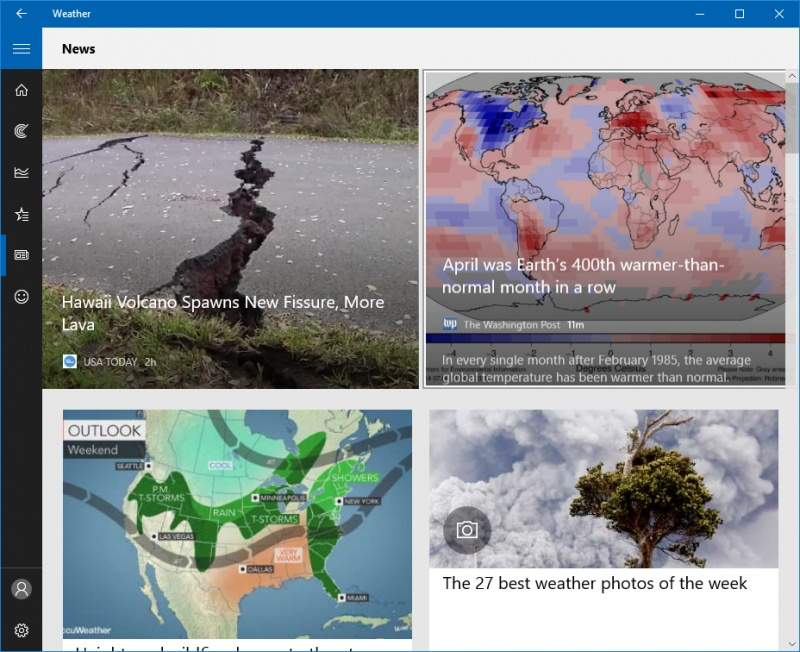This screenshot has width=800, height=652.
Task: Select the News sidebar icon
Action: pyautogui.click(x=21, y=255)
